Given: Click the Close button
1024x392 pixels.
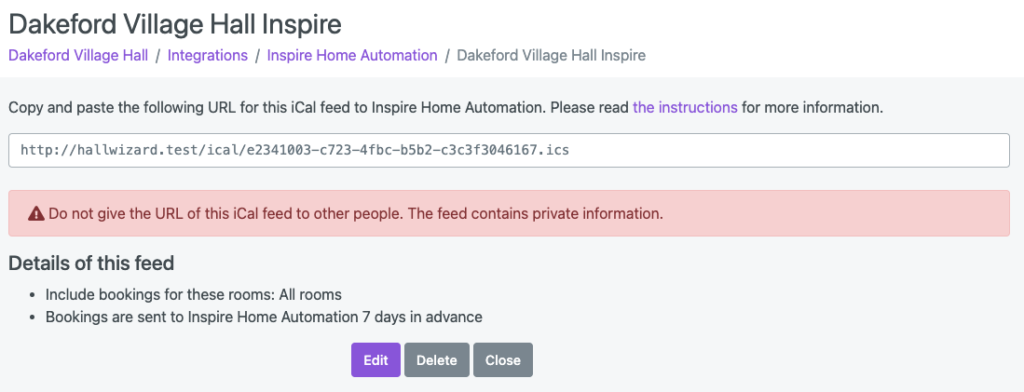Looking at the screenshot, I should (503, 360).
